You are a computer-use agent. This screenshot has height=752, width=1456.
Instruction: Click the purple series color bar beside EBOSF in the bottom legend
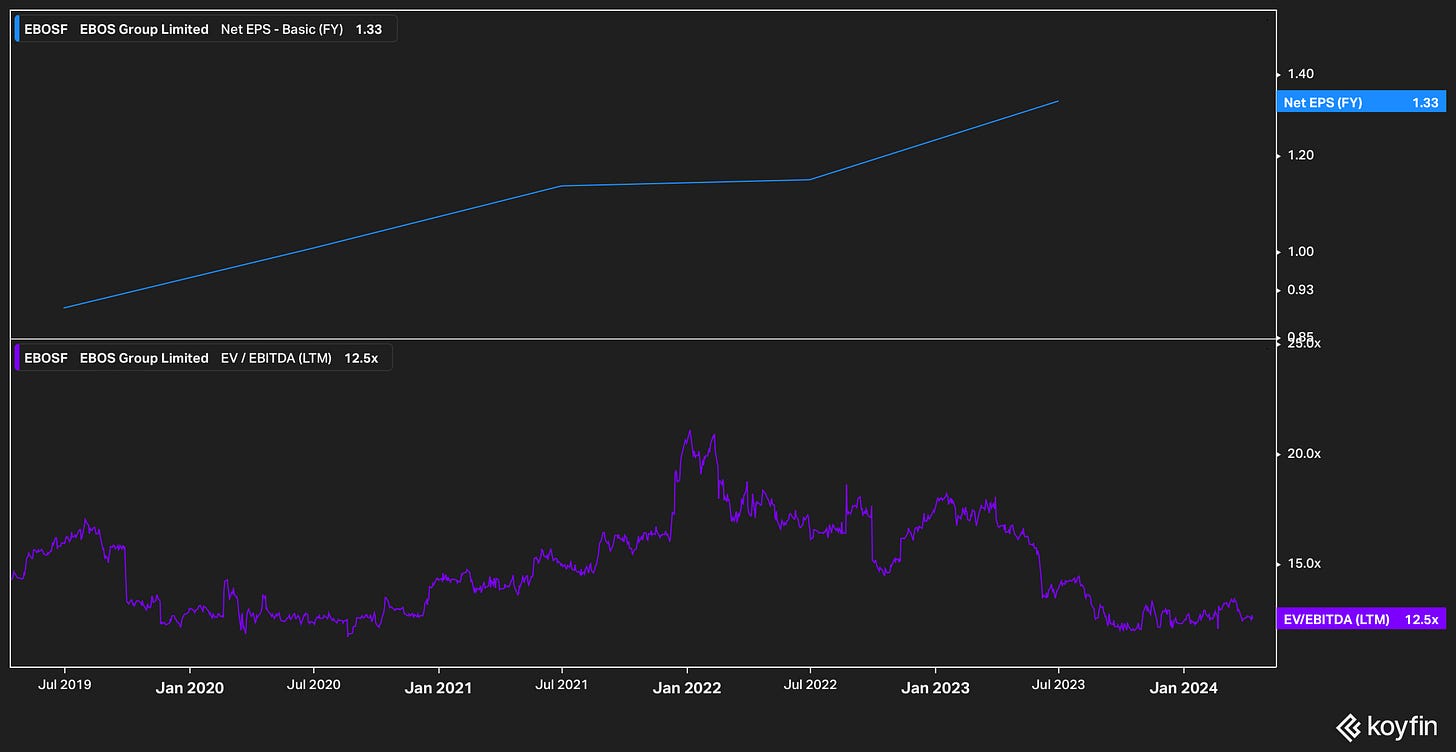coord(17,358)
